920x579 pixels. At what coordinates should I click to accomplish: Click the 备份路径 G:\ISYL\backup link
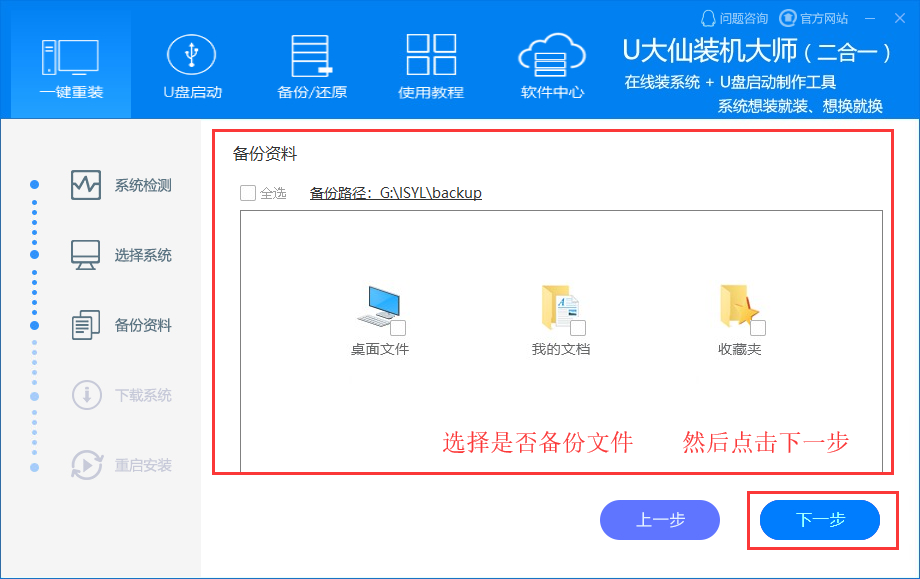[395, 193]
